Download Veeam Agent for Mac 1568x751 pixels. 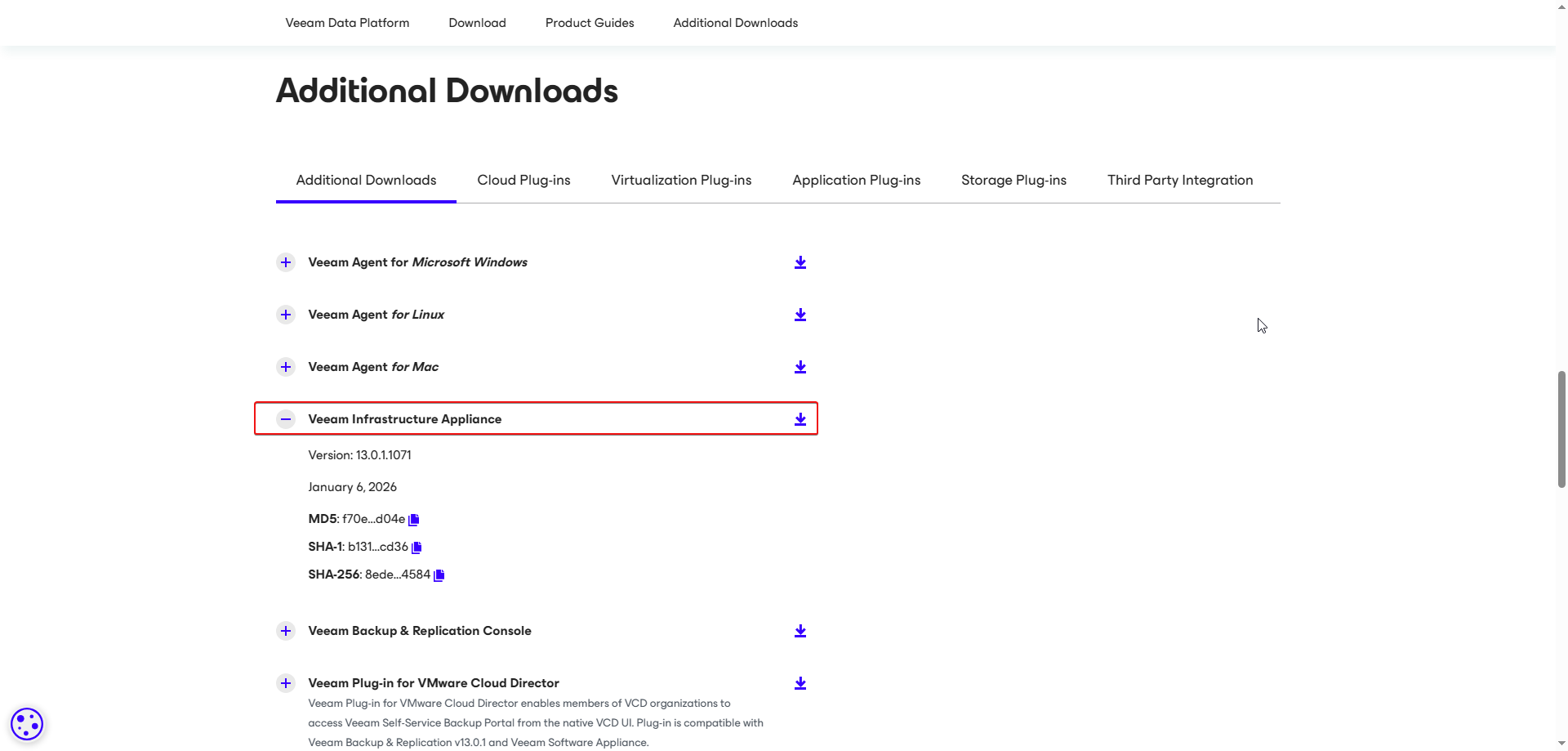coord(800,367)
